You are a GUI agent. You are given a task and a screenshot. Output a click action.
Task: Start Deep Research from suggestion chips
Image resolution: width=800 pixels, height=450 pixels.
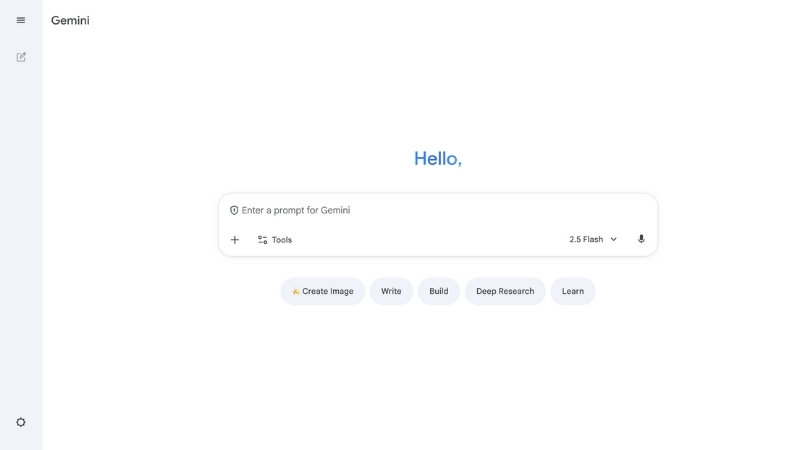(505, 291)
